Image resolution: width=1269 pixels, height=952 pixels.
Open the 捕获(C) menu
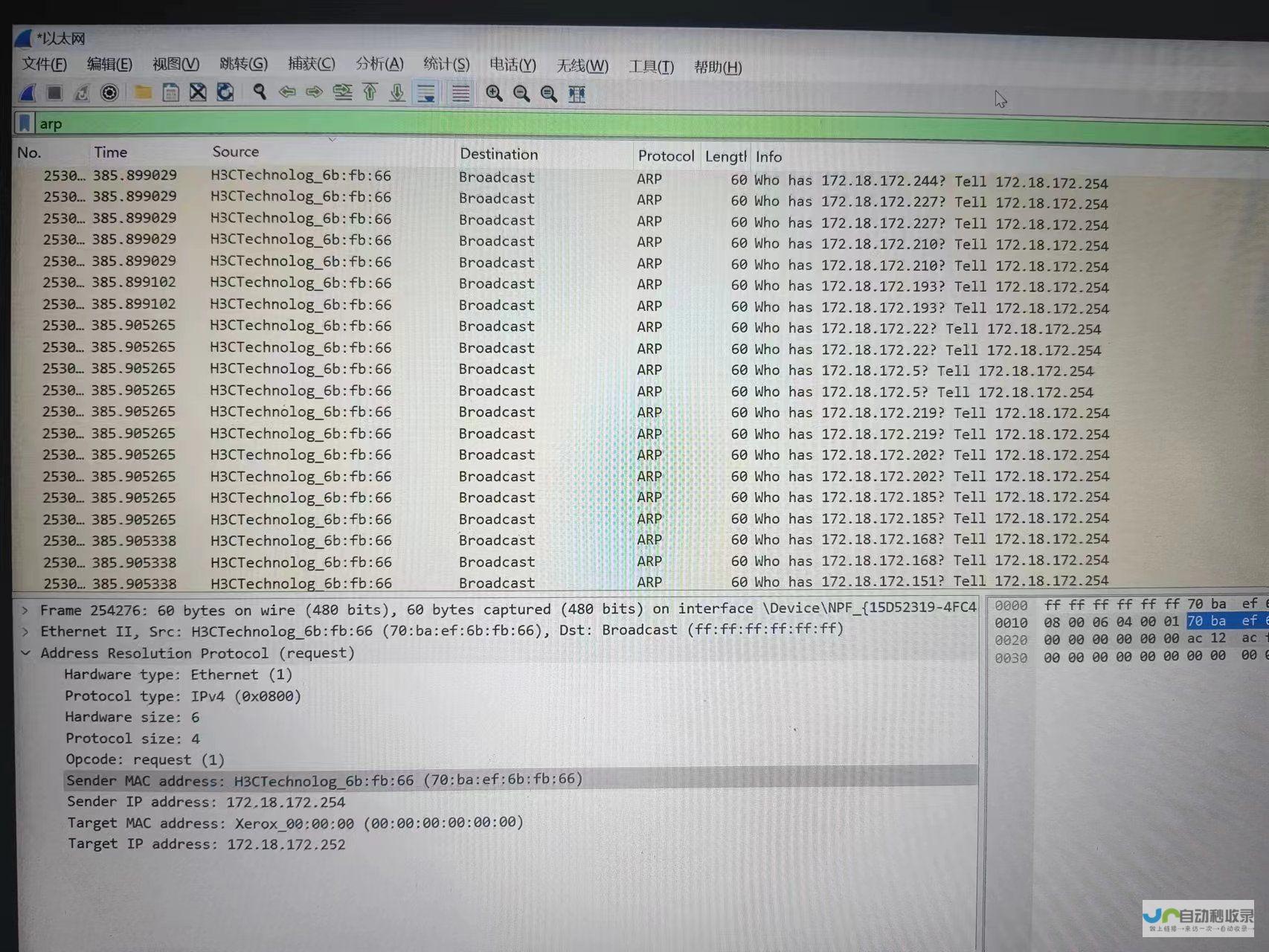[x=311, y=64]
